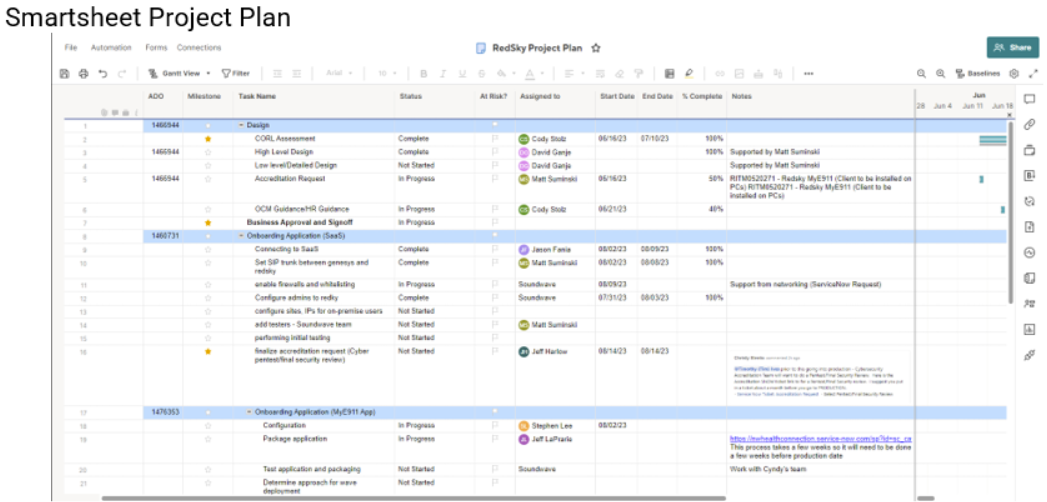Zoom out the Gantt chart

[x=921, y=73]
